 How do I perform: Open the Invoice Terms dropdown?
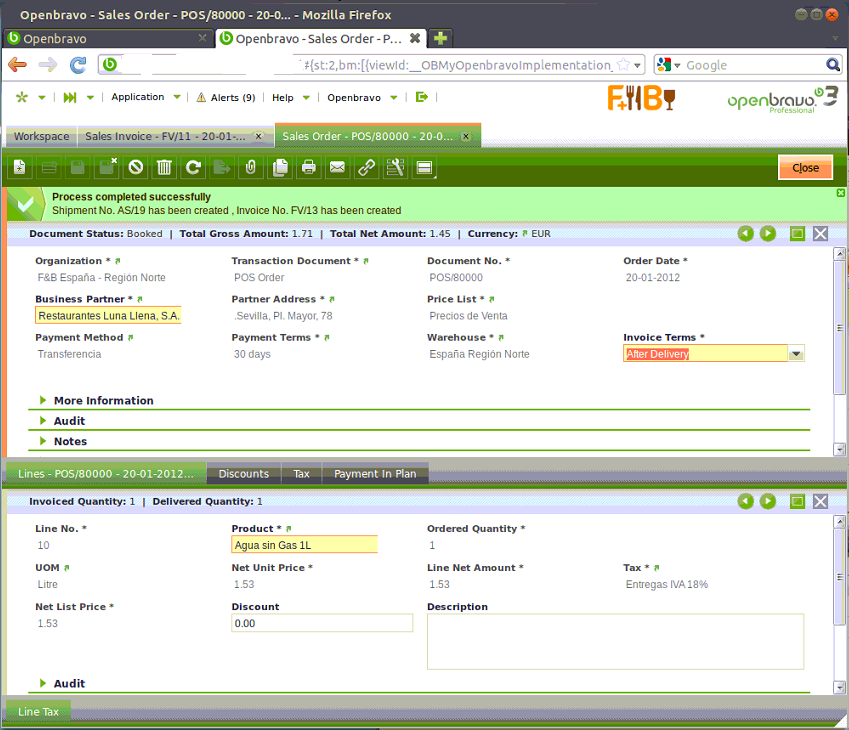pyautogui.click(x=796, y=354)
